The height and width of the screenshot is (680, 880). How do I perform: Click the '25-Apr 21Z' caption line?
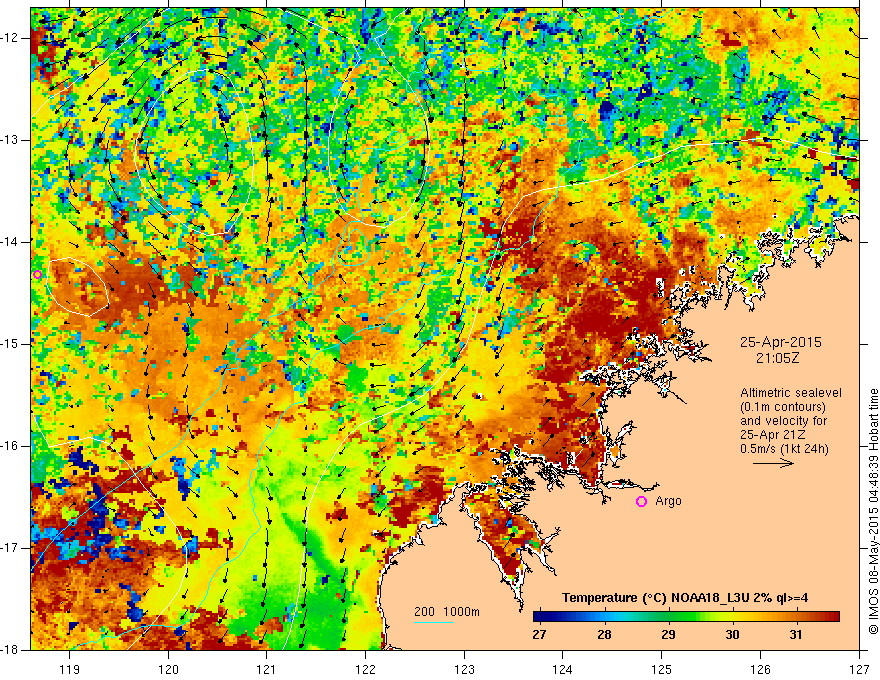tap(770, 435)
